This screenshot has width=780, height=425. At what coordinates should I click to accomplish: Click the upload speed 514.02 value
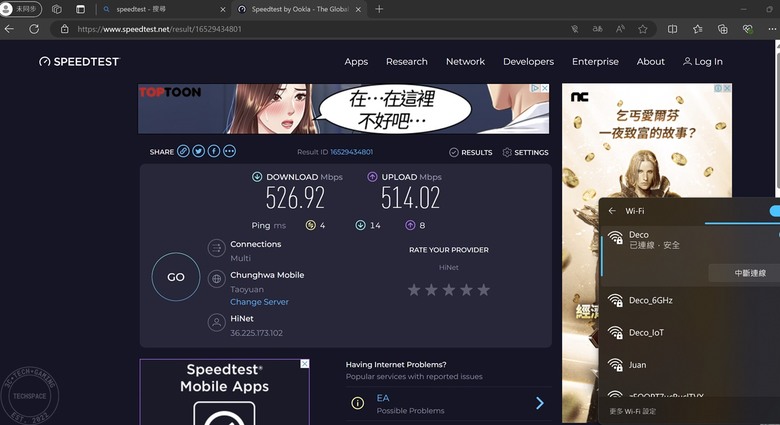coord(410,198)
